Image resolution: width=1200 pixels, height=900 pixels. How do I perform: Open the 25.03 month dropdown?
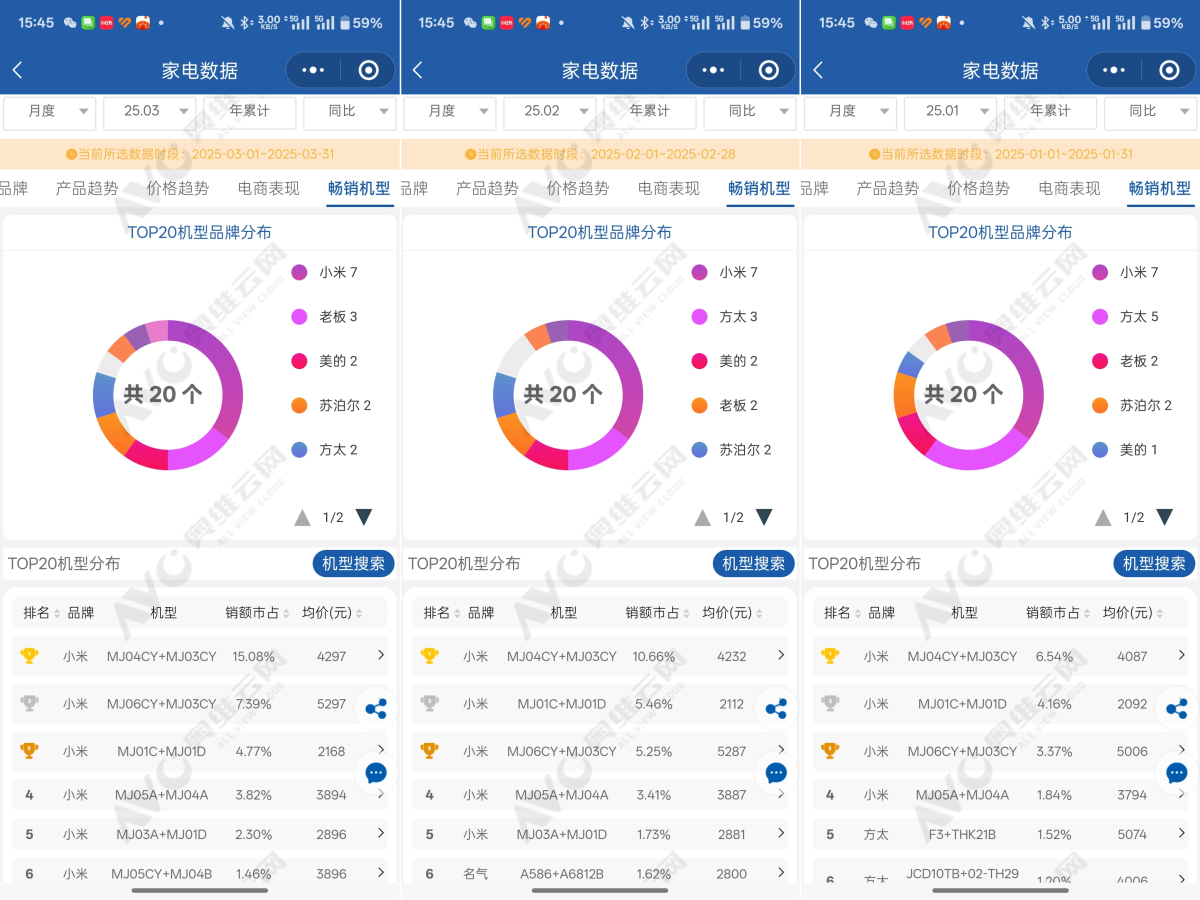(x=150, y=111)
